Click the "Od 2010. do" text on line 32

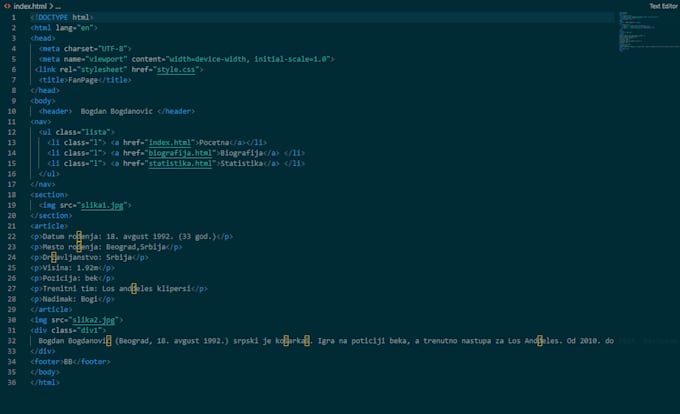point(590,341)
